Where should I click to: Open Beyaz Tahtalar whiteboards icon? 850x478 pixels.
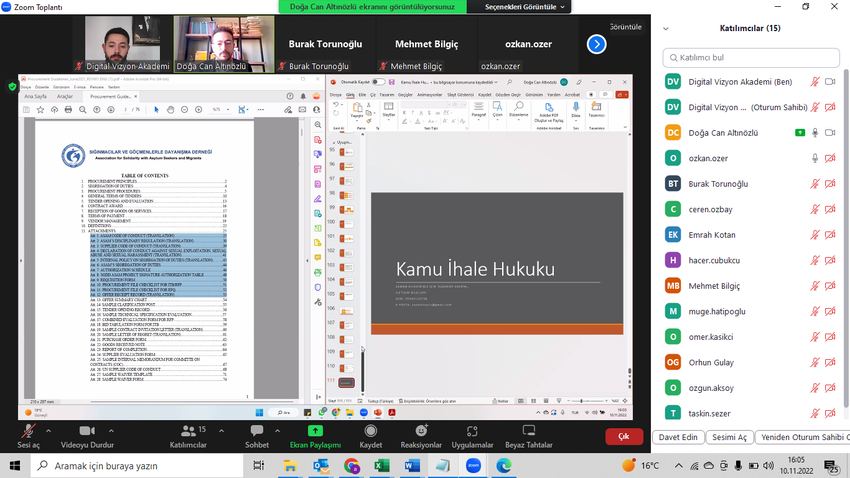tap(529, 431)
